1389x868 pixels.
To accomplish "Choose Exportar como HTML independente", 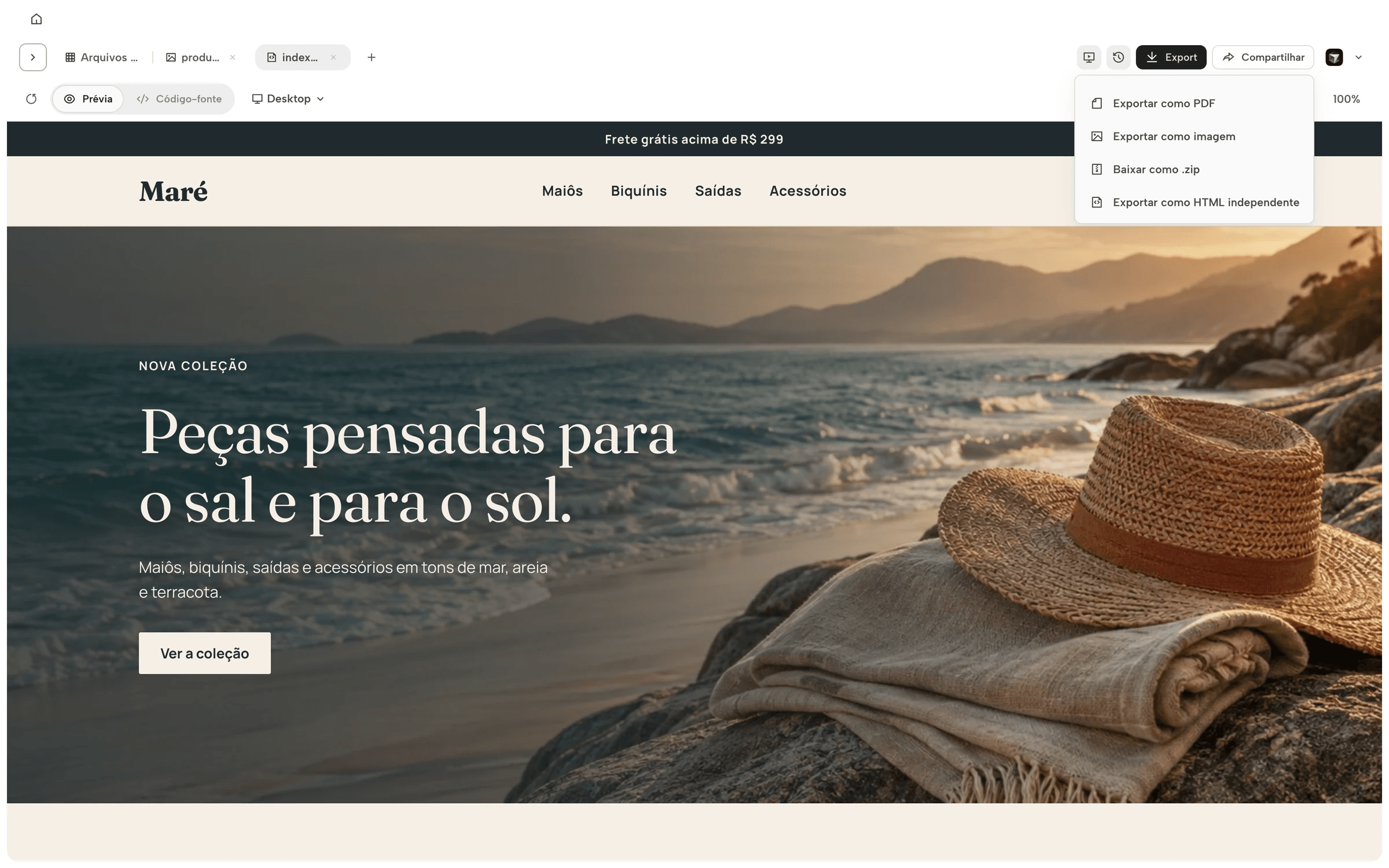I will tap(1193, 203).
